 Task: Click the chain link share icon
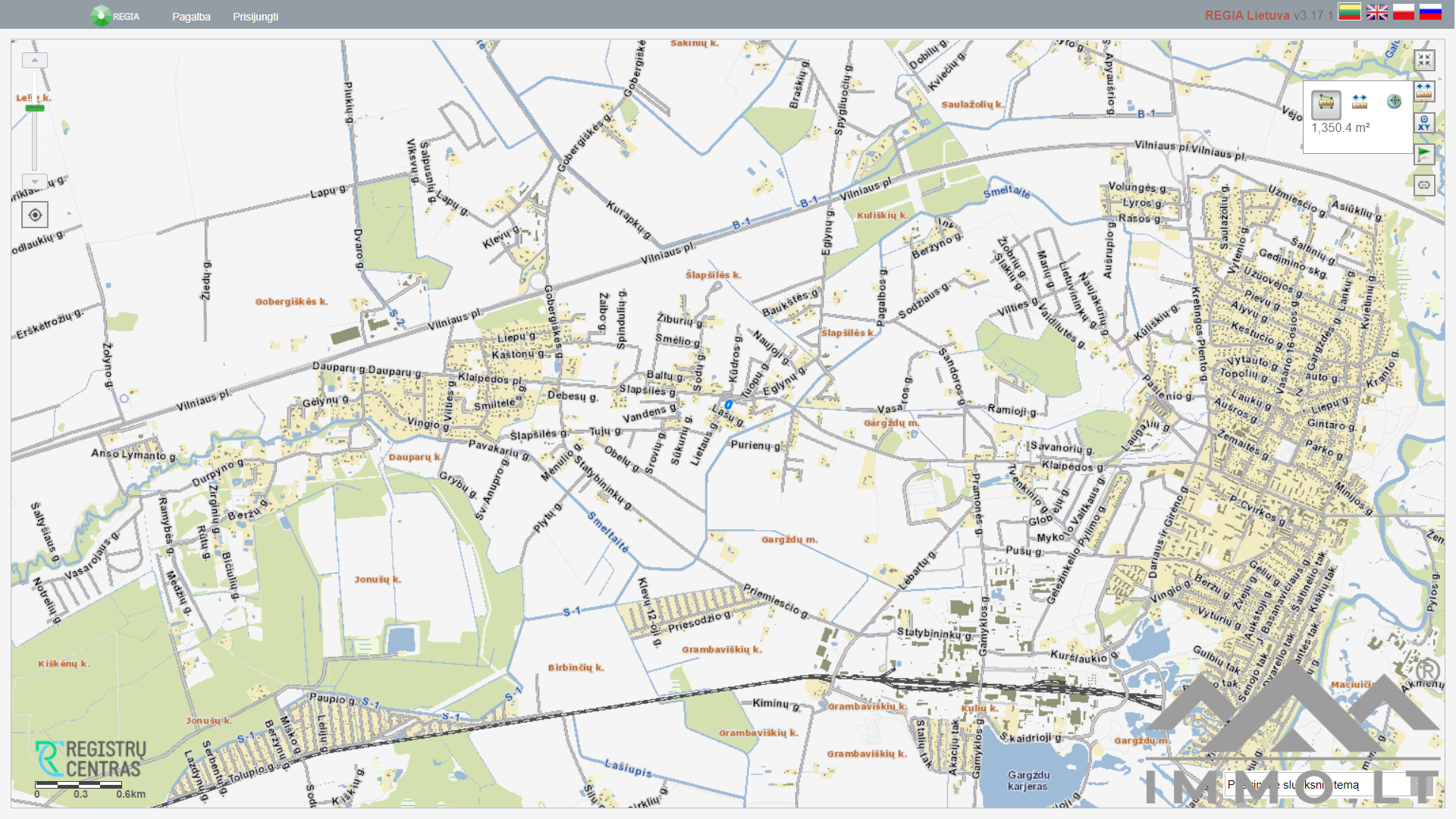[x=1424, y=185]
